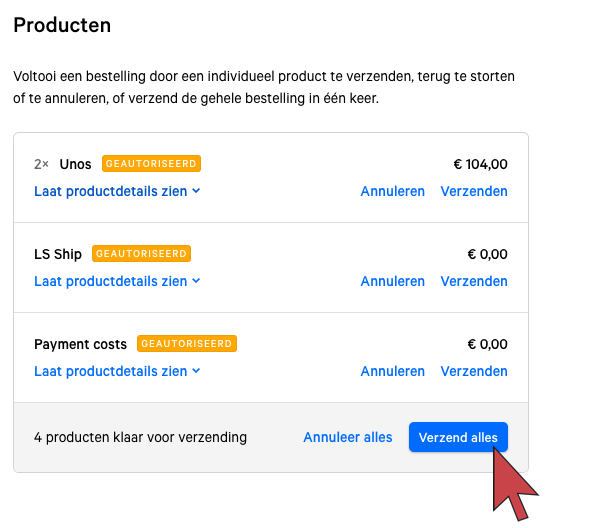The image size is (610, 528).
Task: Click the Geautoriseerd badge next to LS Ship
Action: pyautogui.click(x=141, y=254)
